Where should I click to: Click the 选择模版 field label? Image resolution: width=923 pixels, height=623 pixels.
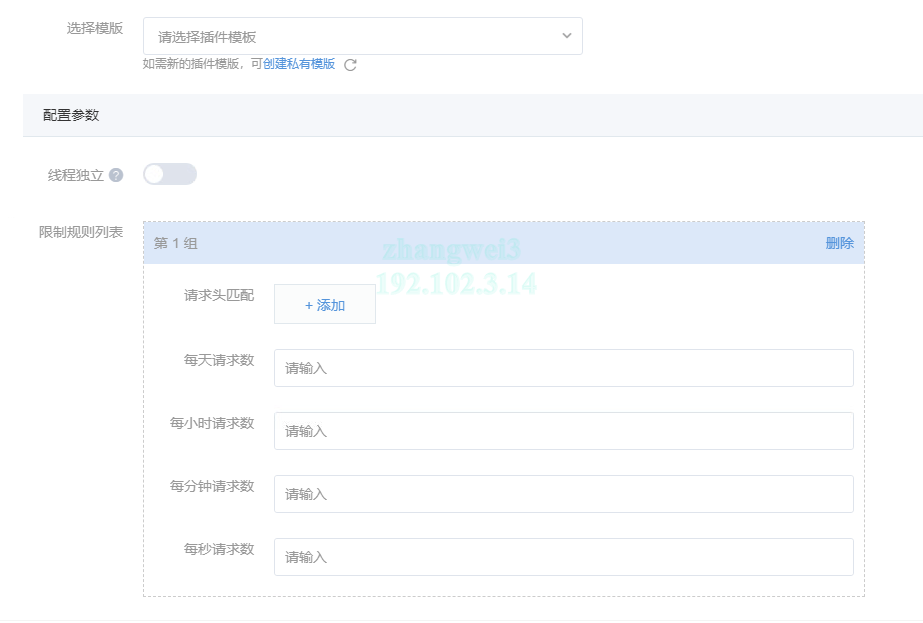click(x=95, y=28)
